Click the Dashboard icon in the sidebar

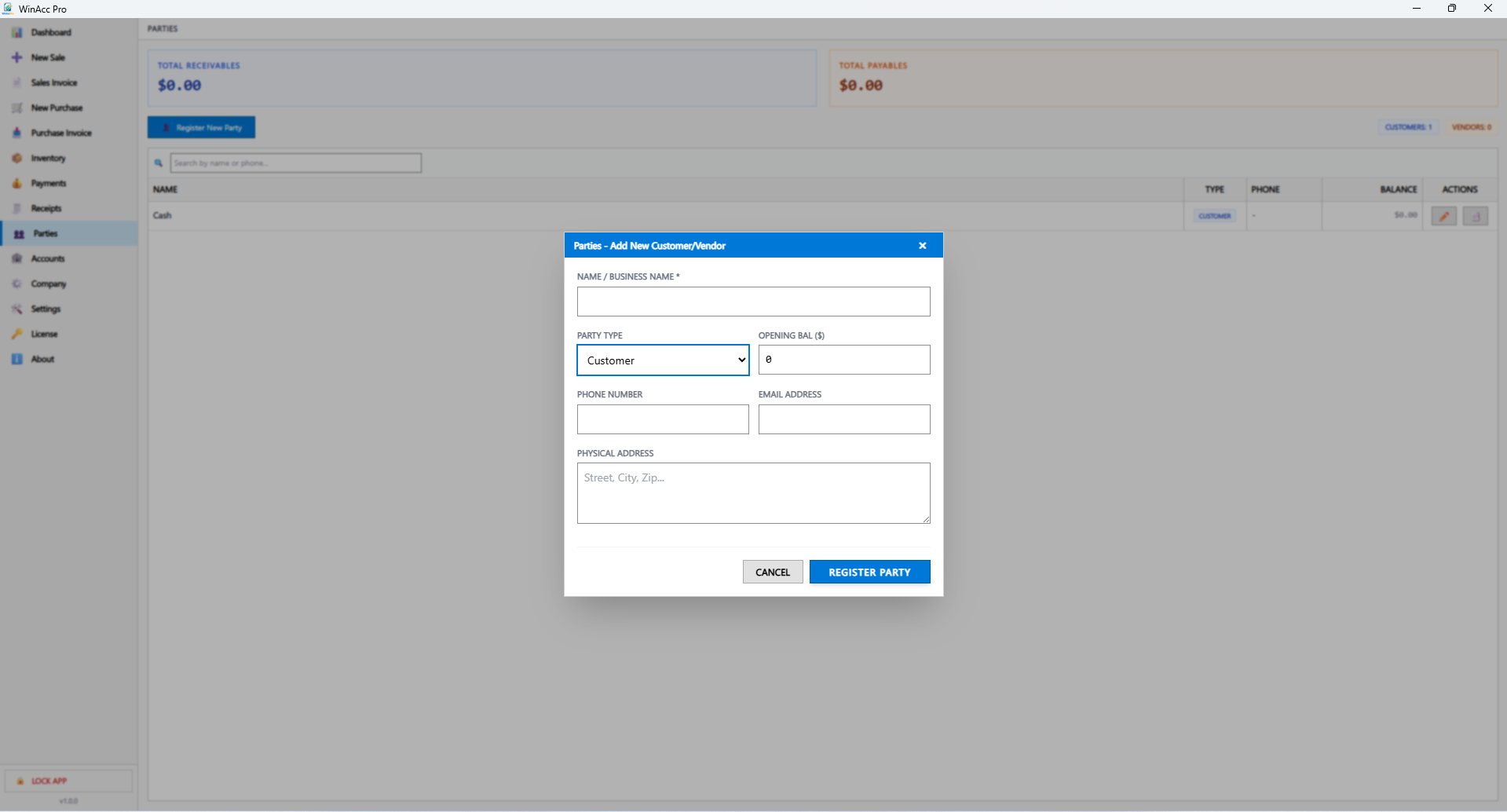click(x=17, y=32)
